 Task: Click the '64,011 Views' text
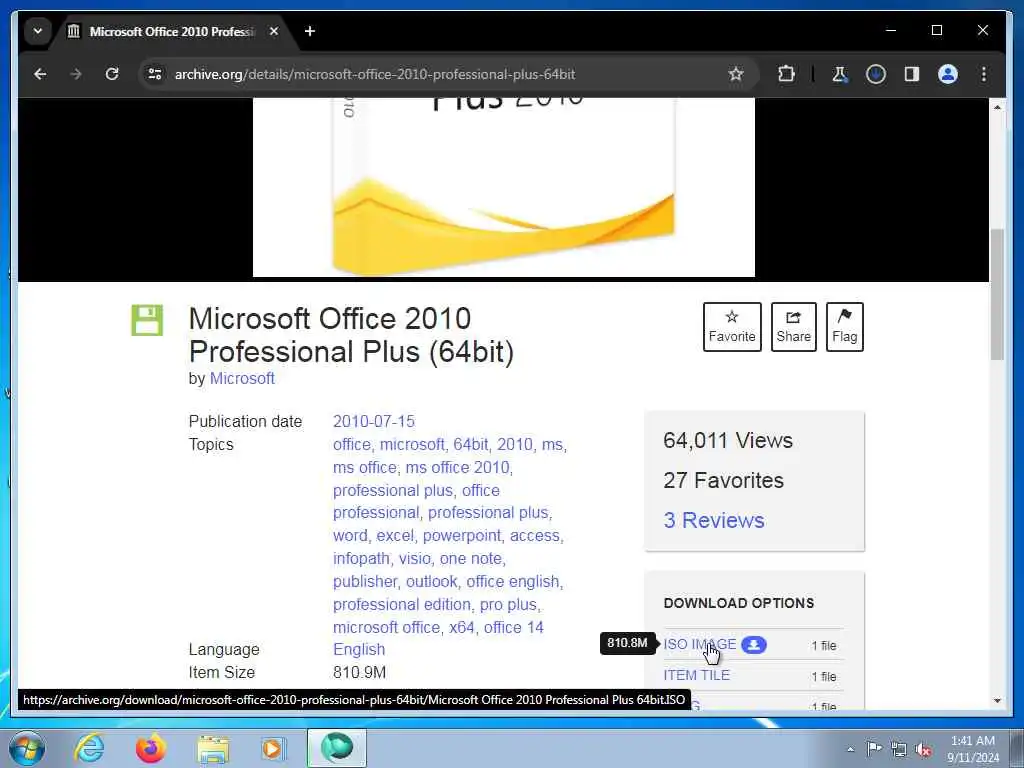728,441
